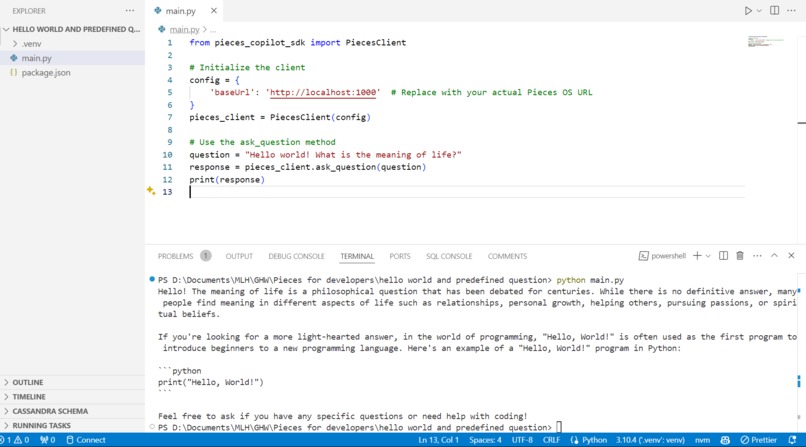Split the terminal panel

click(723, 256)
